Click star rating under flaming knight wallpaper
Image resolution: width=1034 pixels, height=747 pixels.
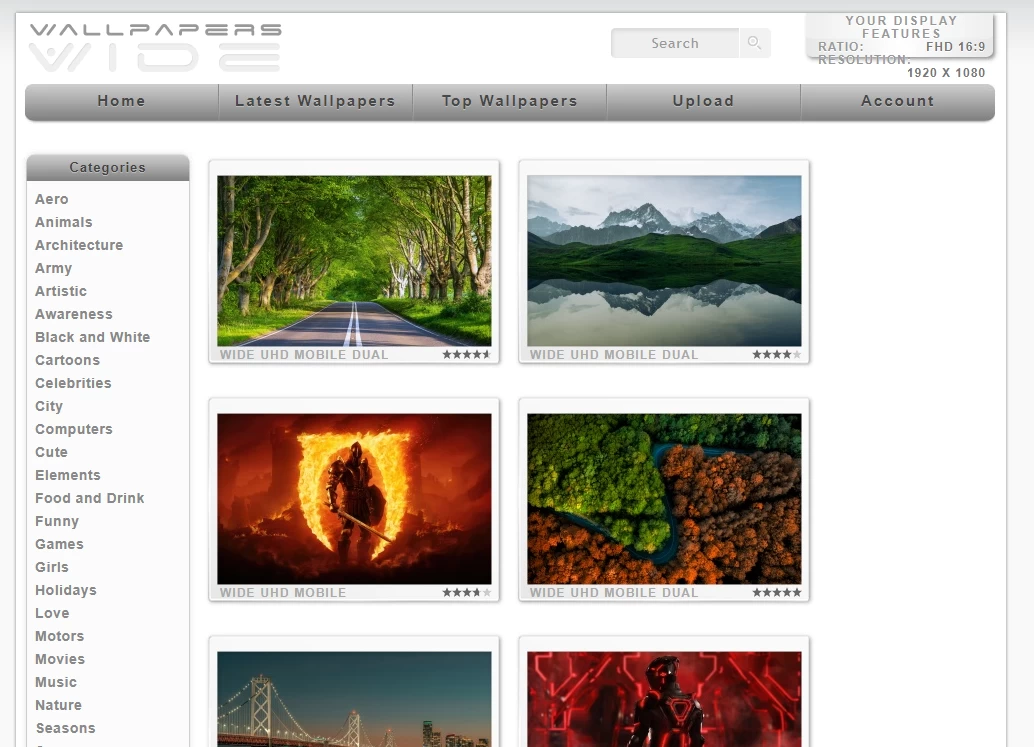(466, 593)
